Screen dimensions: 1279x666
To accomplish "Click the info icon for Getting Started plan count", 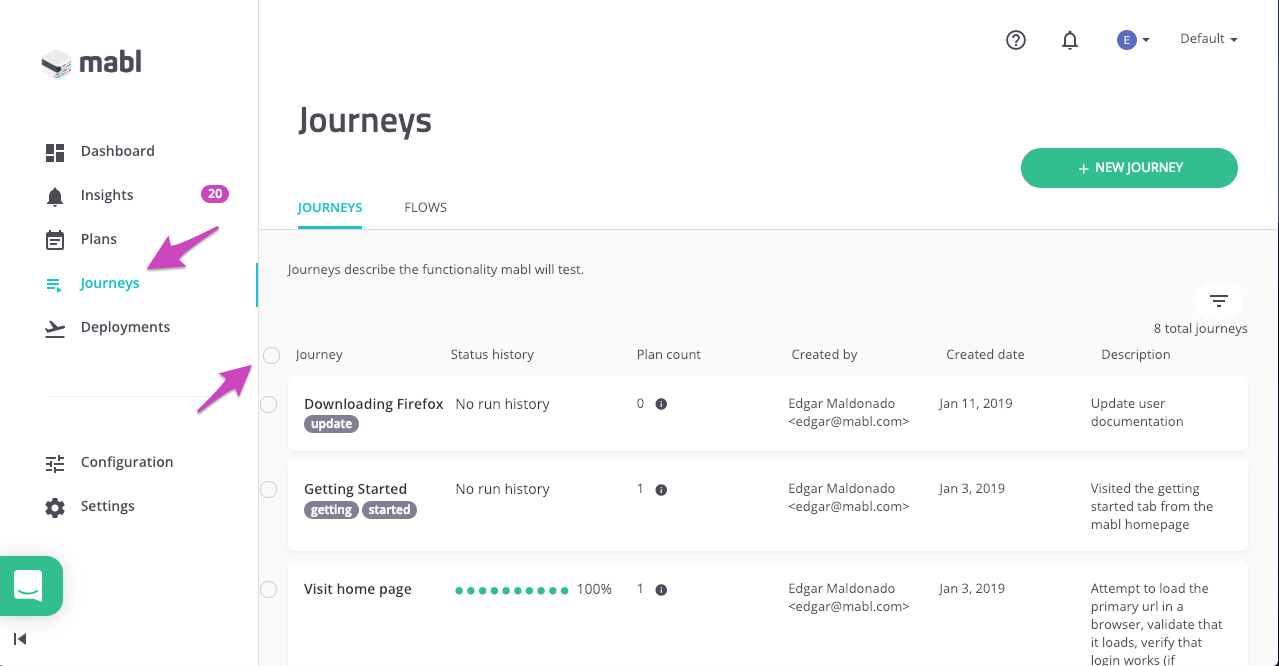I will tap(661, 490).
